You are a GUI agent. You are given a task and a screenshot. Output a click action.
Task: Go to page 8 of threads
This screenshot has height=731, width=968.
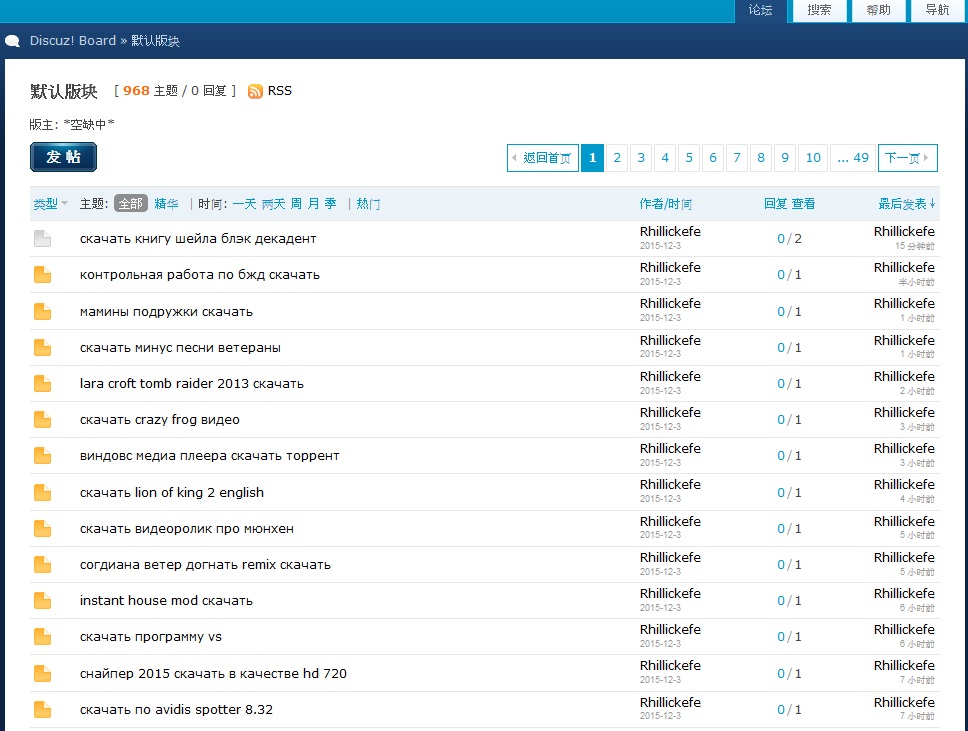click(x=761, y=158)
